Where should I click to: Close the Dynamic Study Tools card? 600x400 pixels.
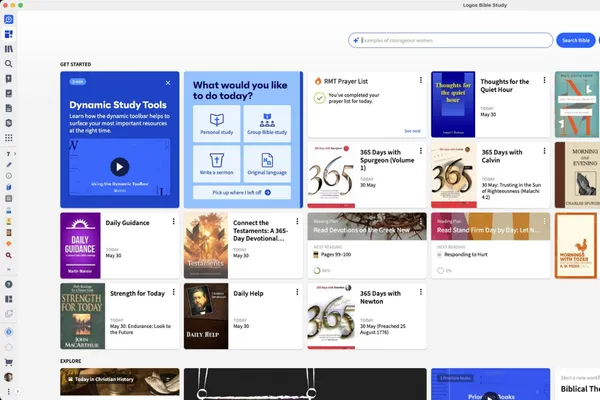point(168,83)
